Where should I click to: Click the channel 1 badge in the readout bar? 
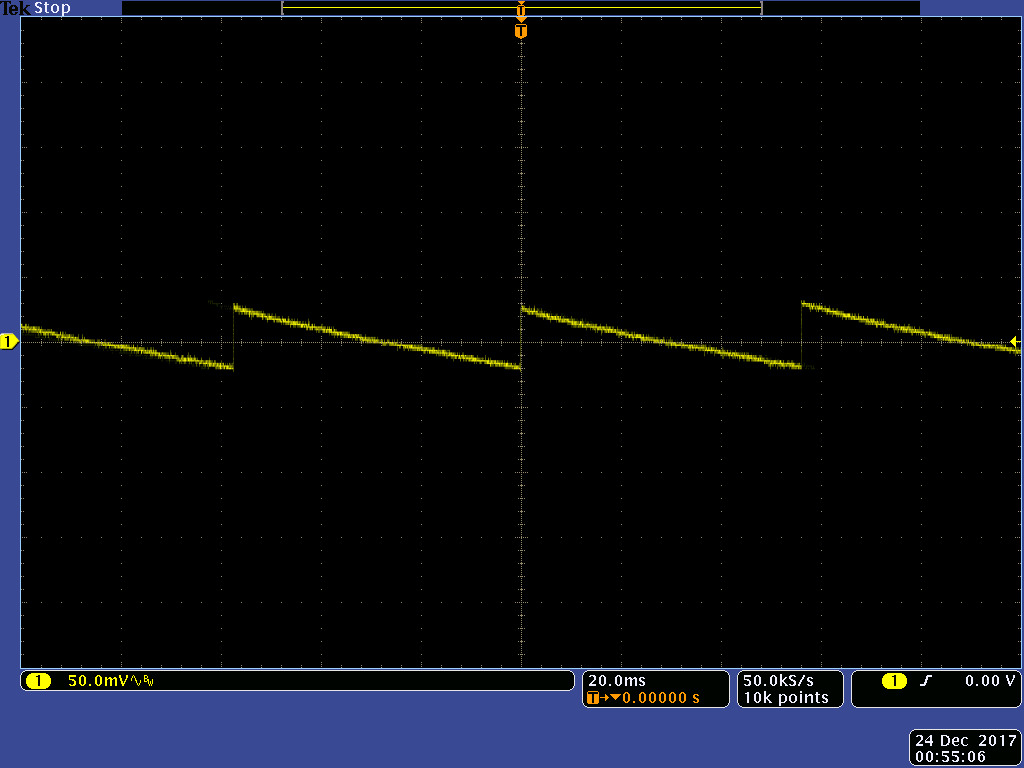pos(38,681)
